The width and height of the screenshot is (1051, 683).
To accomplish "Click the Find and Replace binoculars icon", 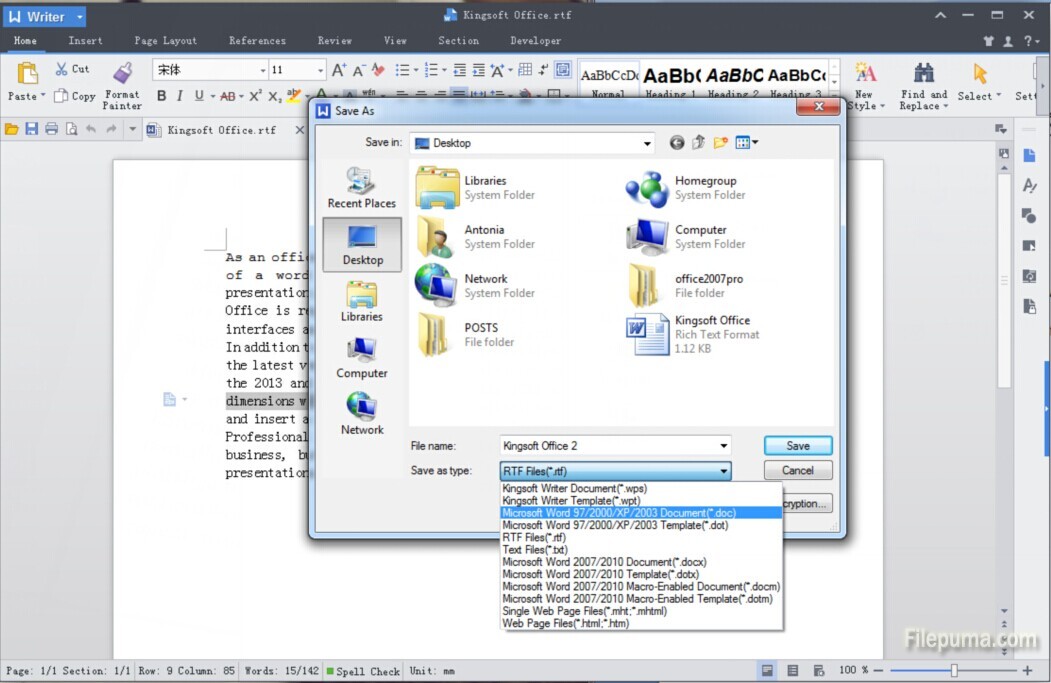I will (x=923, y=73).
